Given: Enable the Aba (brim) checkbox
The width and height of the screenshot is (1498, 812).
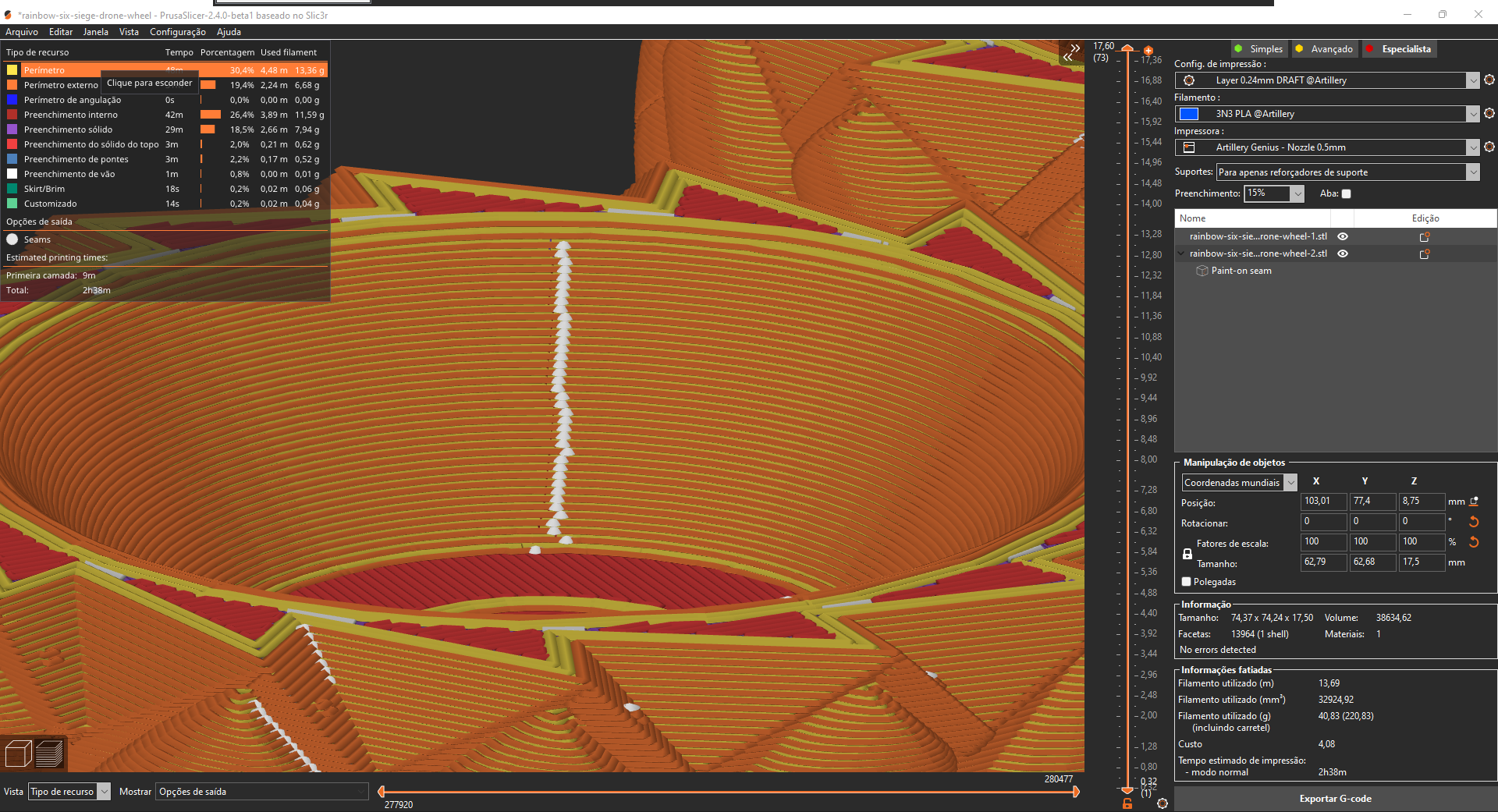Looking at the screenshot, I should (x=1346, y=193).
